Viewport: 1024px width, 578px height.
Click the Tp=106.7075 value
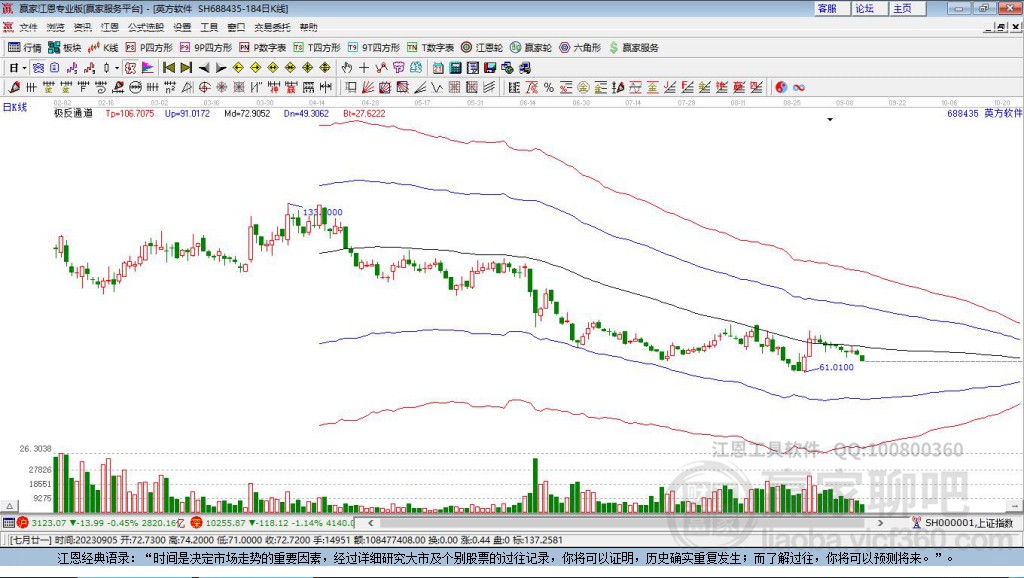(x=130, y=114)
